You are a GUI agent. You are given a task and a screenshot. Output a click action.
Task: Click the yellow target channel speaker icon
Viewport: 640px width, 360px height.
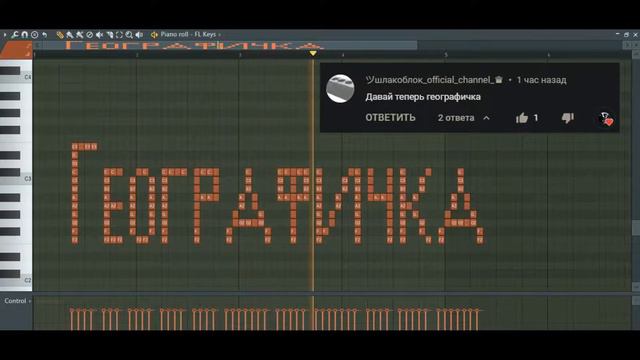(x=154, y=35)
